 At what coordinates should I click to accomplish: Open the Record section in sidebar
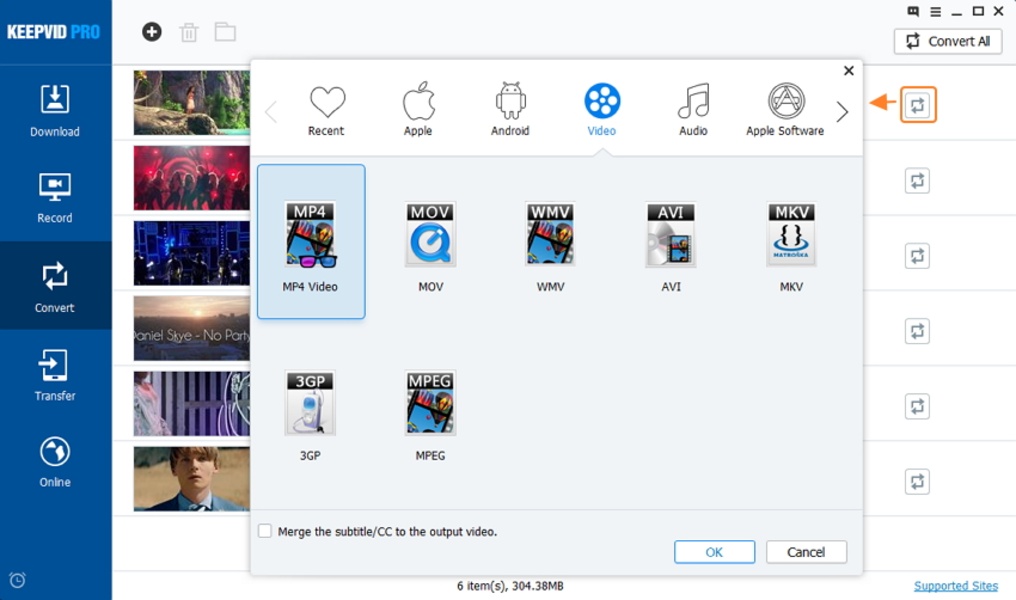point(55,198)
